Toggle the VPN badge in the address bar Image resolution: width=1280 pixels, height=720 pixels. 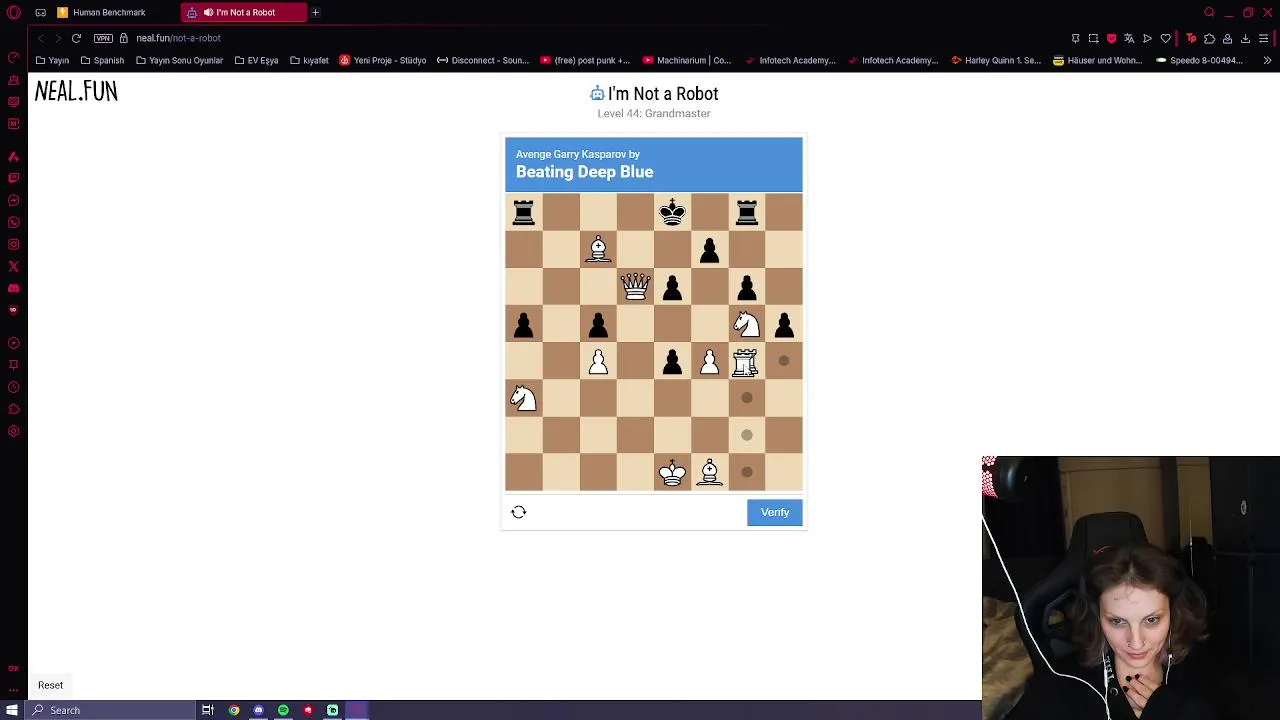click(x=103, y=38)
